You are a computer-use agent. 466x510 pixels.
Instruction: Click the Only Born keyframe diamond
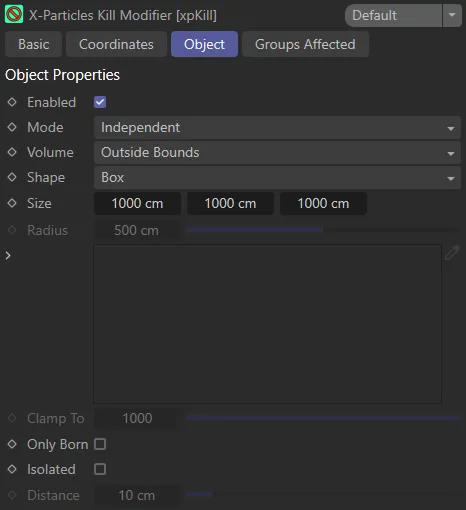click(12, 444)
